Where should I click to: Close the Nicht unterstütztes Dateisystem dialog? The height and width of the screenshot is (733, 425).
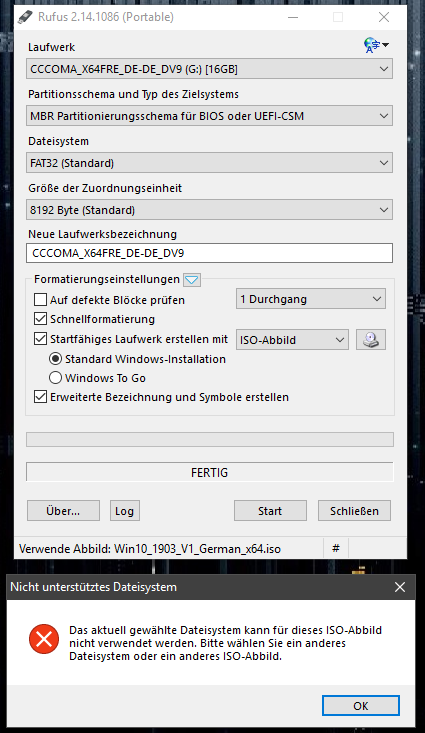(400, 587)
